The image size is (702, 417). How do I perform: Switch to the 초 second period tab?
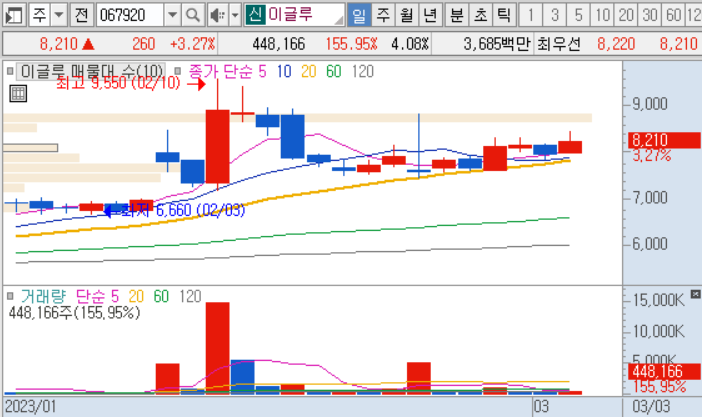coord(481,15)
